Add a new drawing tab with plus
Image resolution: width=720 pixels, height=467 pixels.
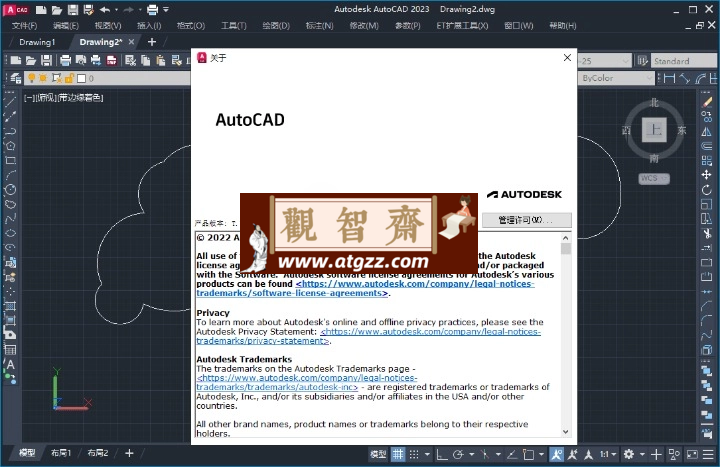(152, 42)
